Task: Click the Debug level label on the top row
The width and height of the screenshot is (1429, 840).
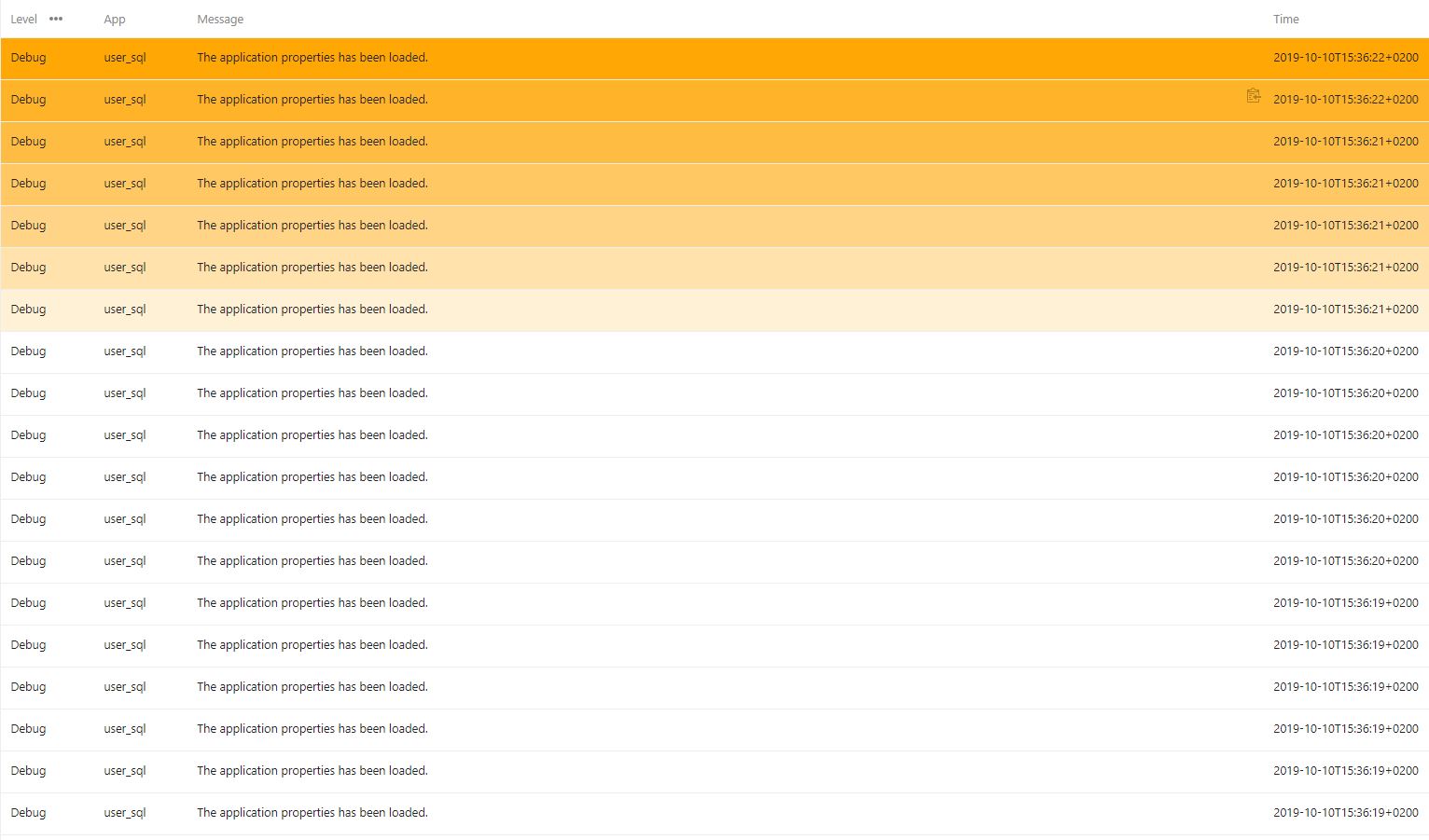Action: tap(28, 57)
